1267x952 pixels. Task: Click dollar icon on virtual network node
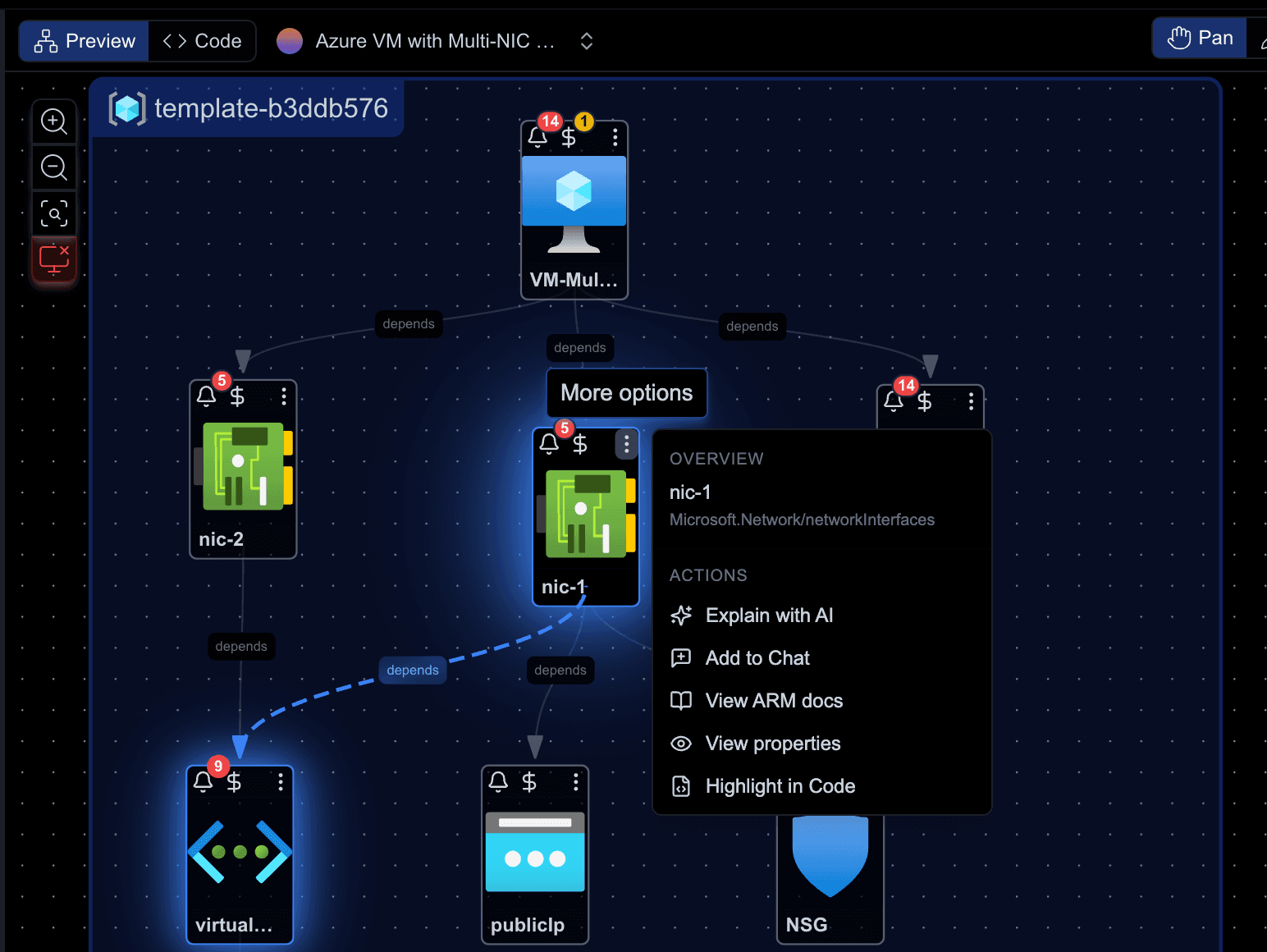pos(234,782)
